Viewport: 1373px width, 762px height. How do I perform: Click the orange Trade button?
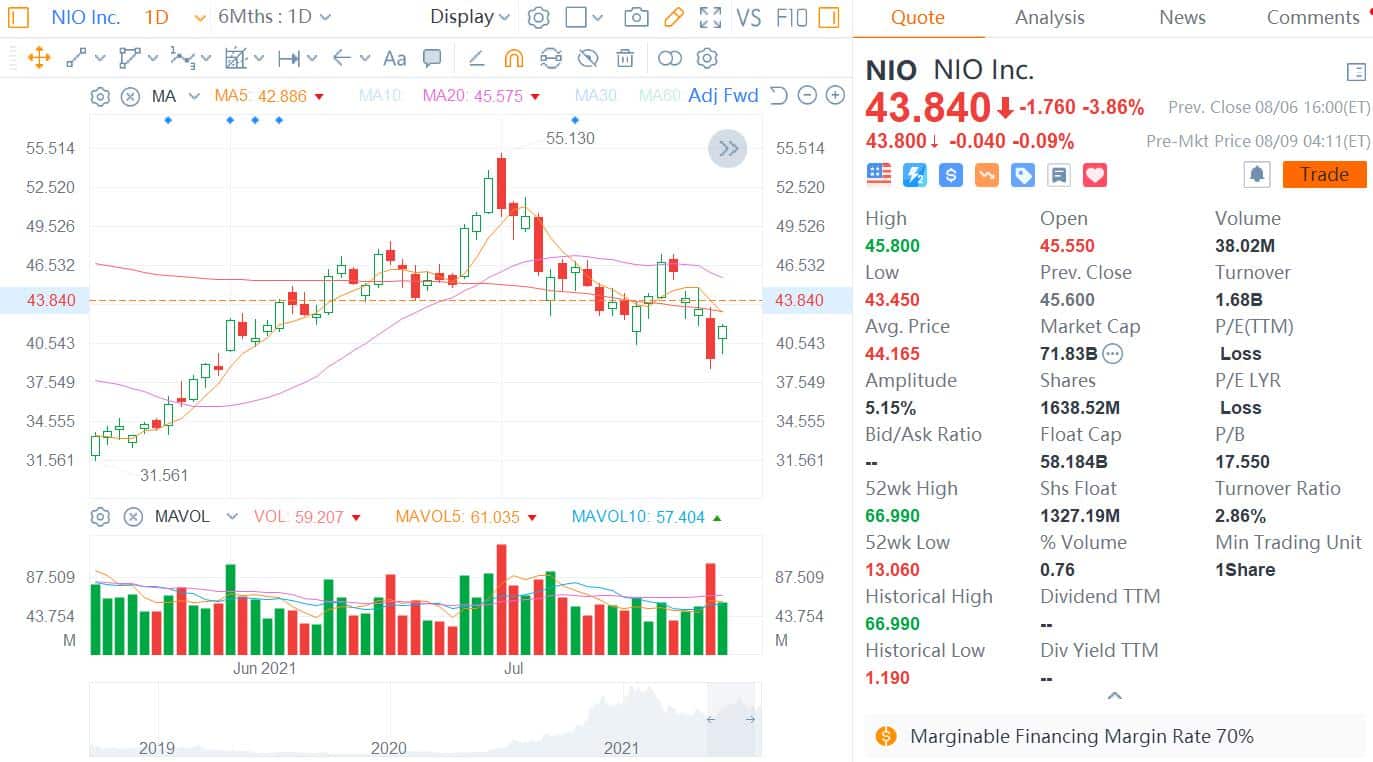click(1323, 174)
